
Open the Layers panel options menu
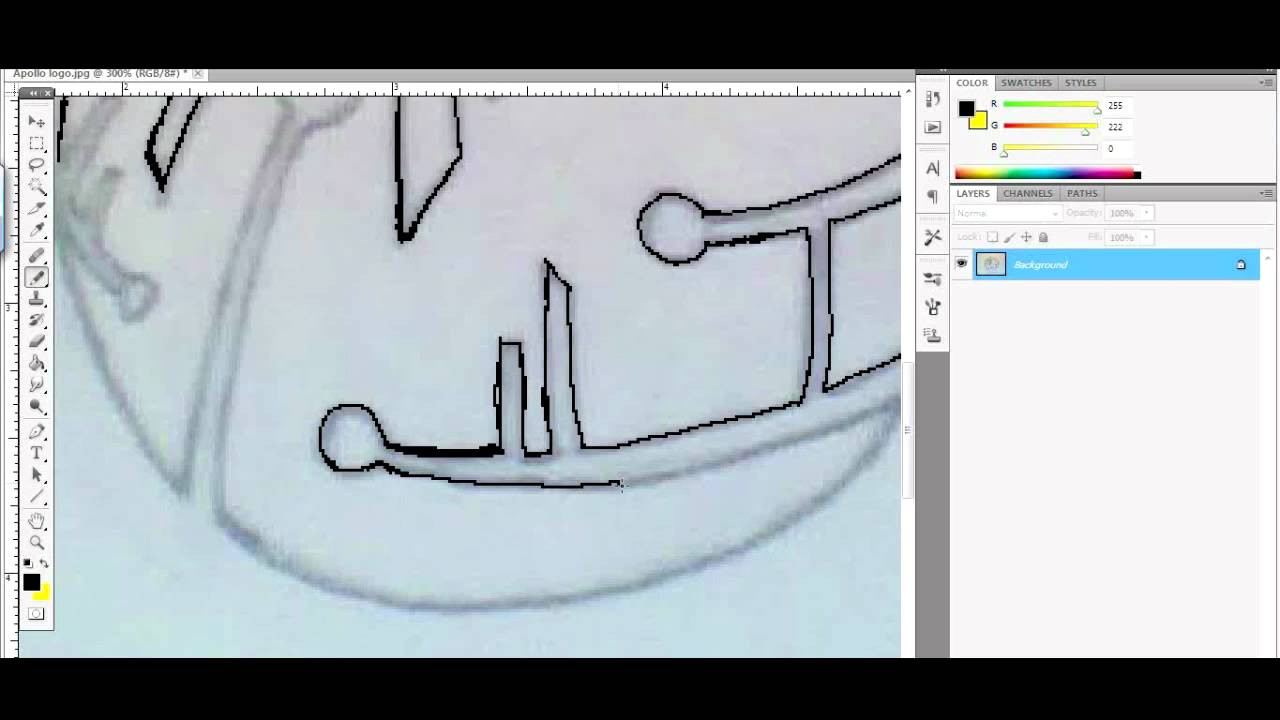(1266, 193)
